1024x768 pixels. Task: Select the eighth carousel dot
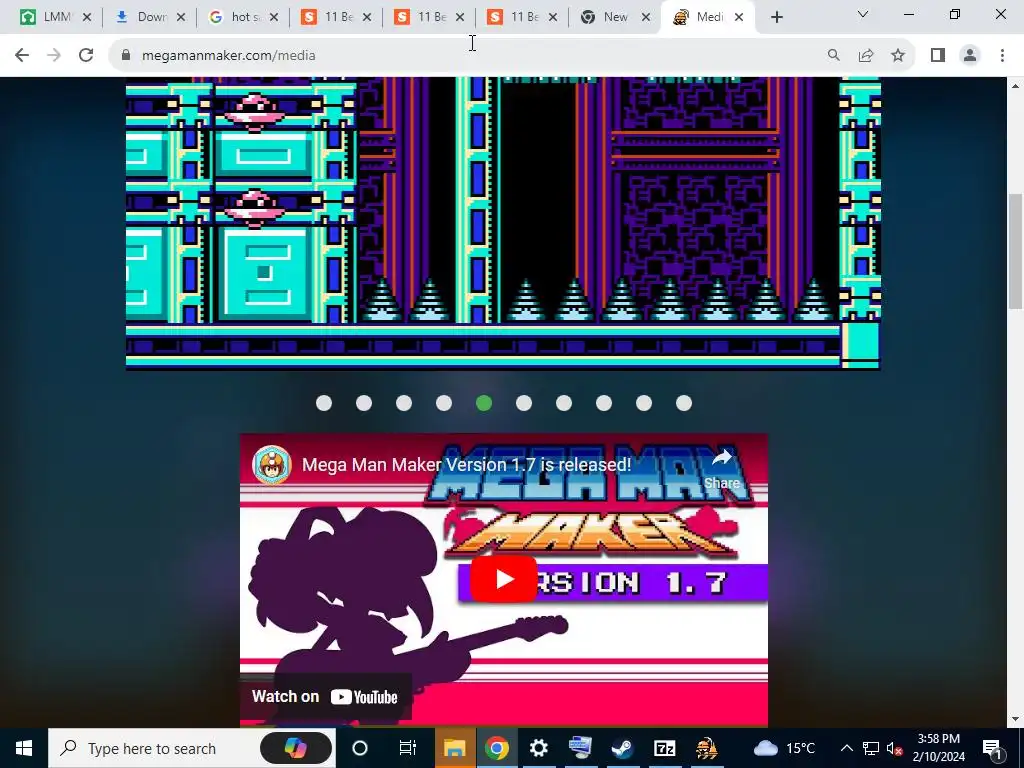[x=604, y=404]
